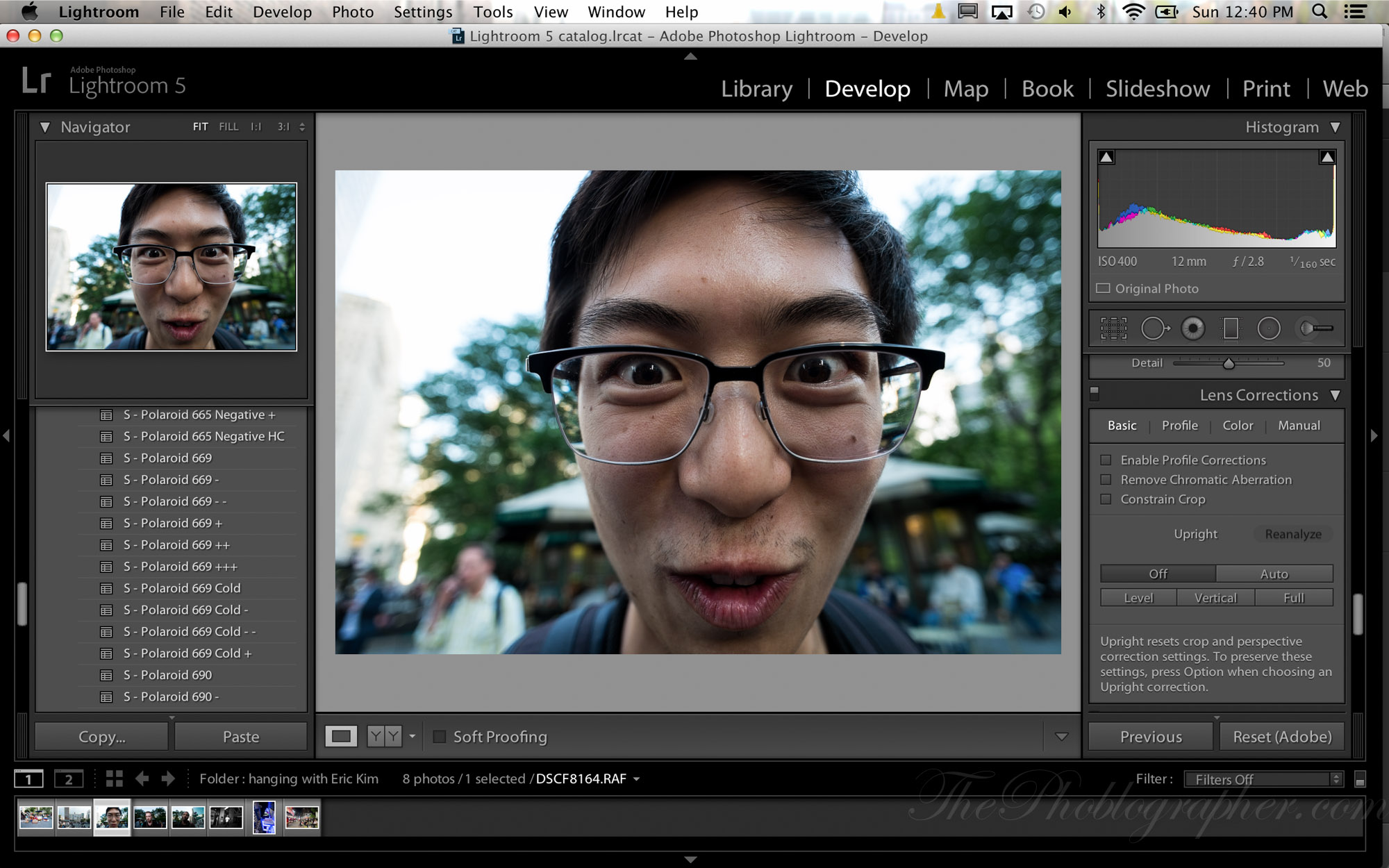Open the Manual lens corrections tab
The width and height of the screenshot is (1389, 868).
pos(1299,426)
